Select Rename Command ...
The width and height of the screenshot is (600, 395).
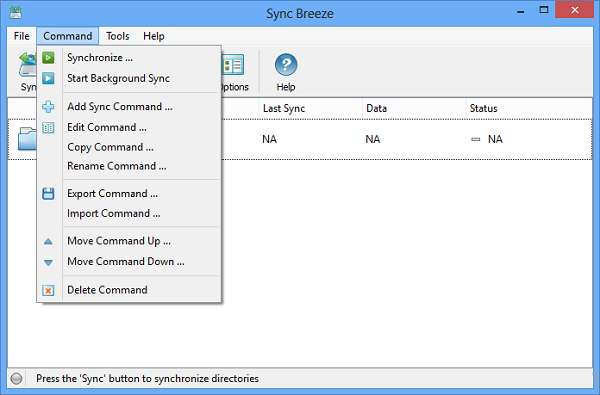[129, 166]
